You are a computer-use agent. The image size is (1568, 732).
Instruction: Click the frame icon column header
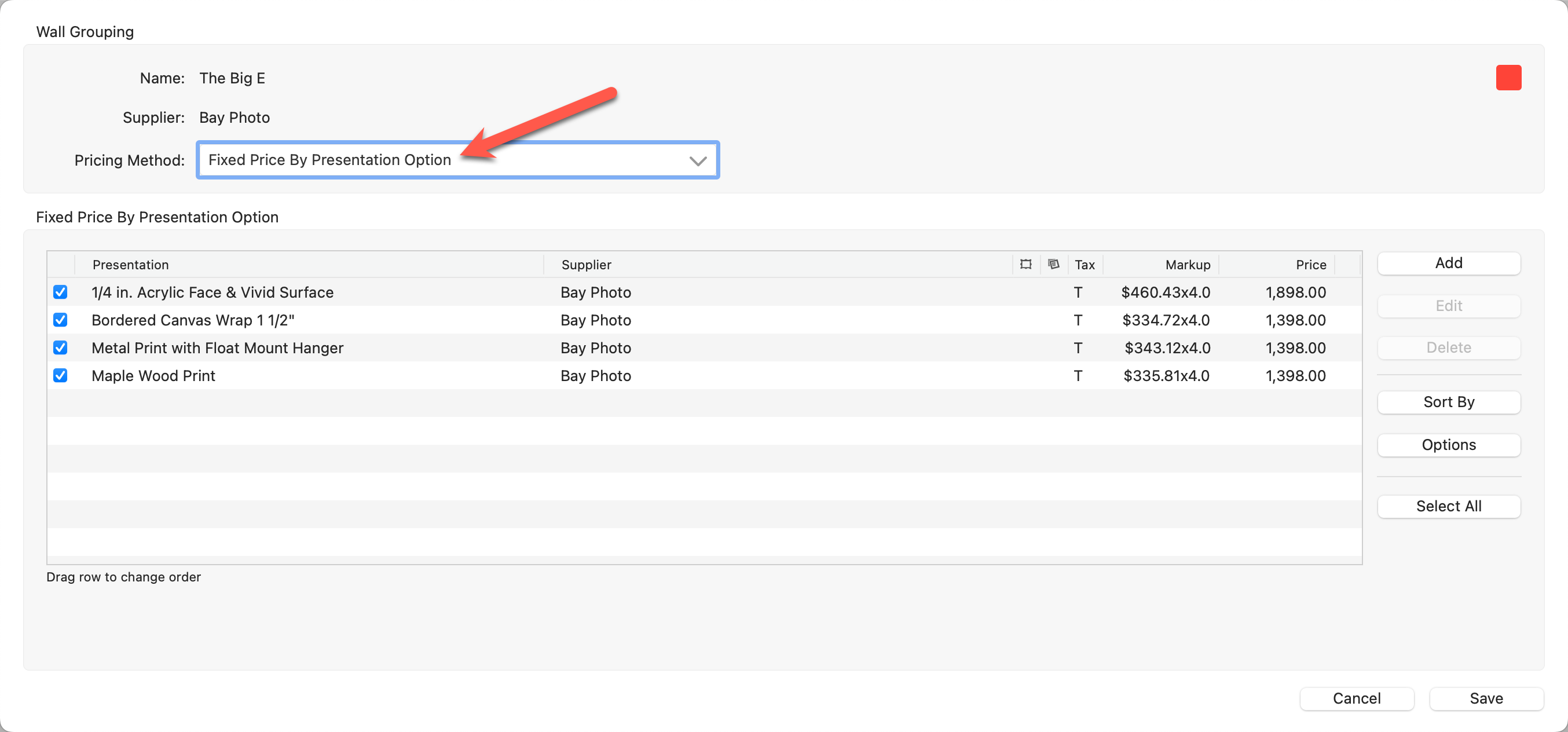point(1025,264)
